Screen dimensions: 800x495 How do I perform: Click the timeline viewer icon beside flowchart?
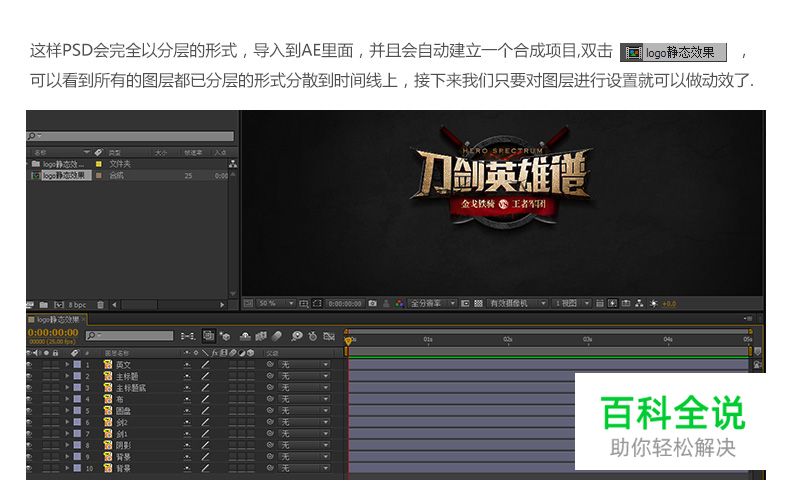(x=626, y=304)
